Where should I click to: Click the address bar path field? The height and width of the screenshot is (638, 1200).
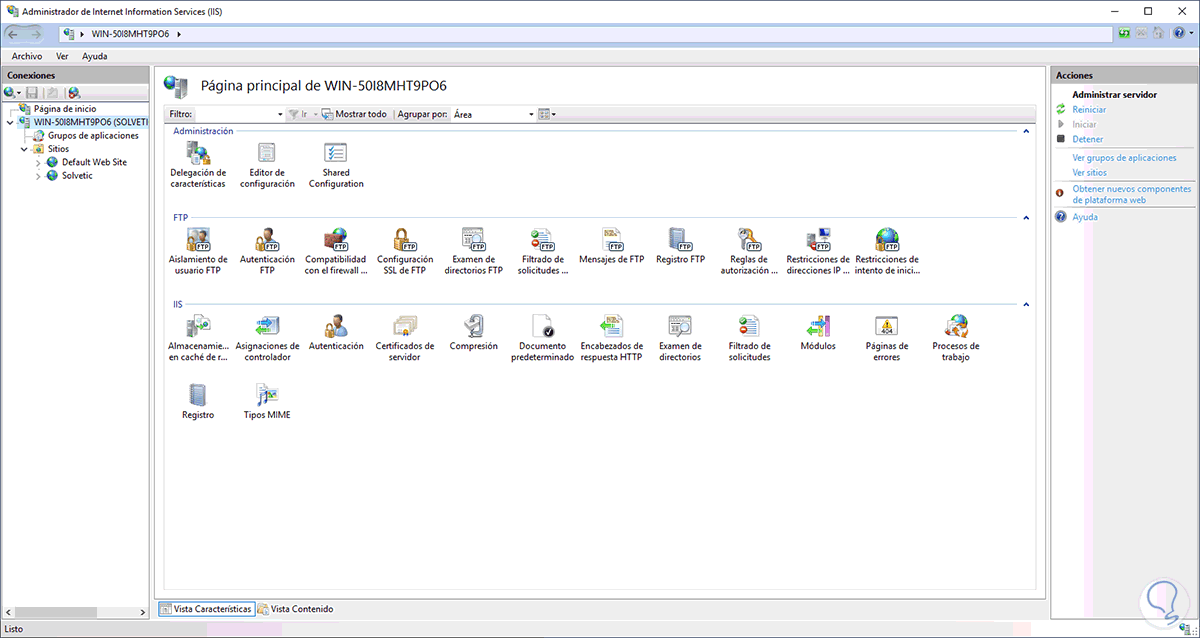[x=586, y=34]
